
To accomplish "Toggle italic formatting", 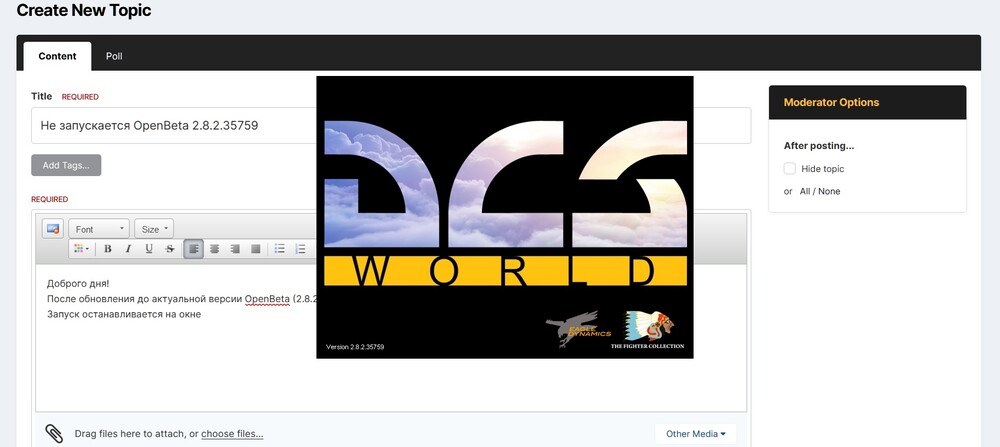I will (x=128, y=249).
